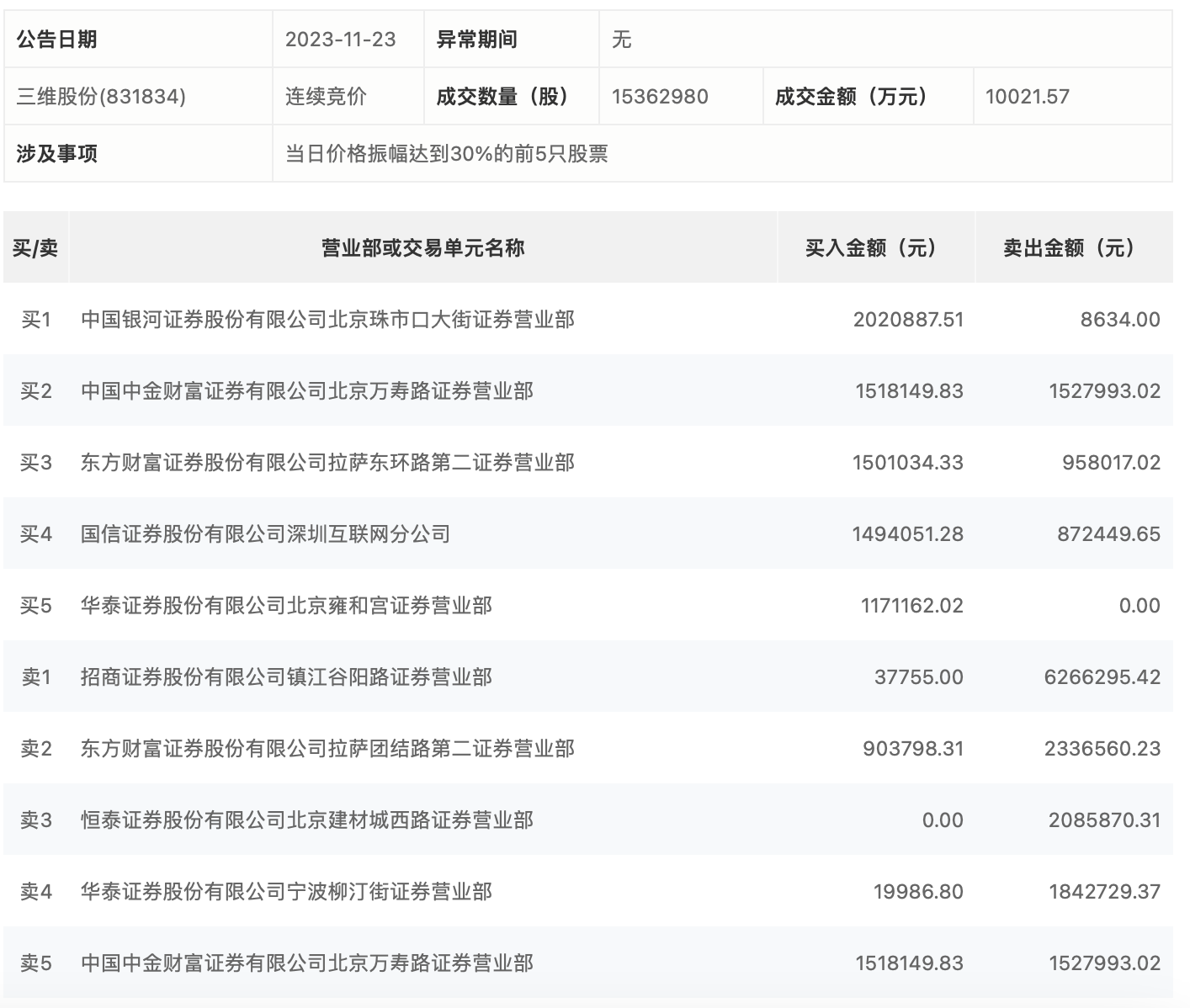Select the sell amount 1842729.37
Viewport: 1190px width, 1008px height.
click(1104, 892)
